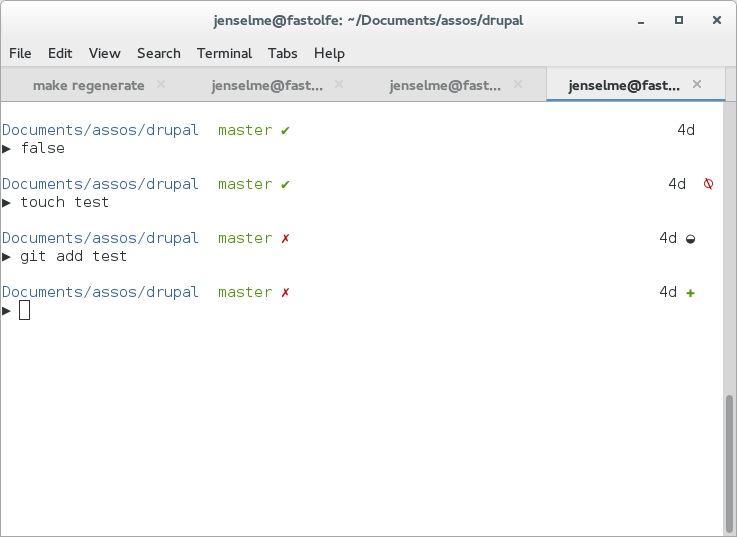Screen dimensions: 737x537
Task: Switch to the second jenselme@fast... tab
Action: [x=267, y=85]
